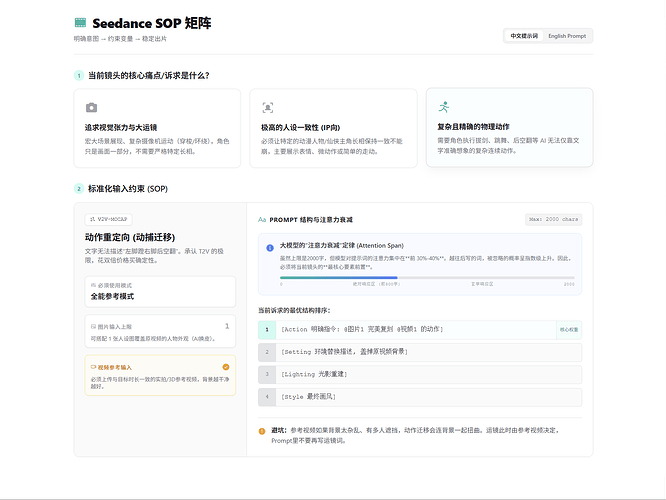The width and height of the screenshot is (666, 500).
Task: Click the 图片输入上限 limit box
Action: point(160,332)
